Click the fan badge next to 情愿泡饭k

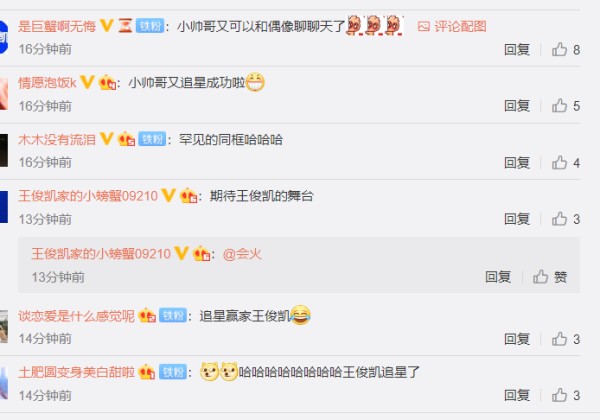(x=108, y=83)
